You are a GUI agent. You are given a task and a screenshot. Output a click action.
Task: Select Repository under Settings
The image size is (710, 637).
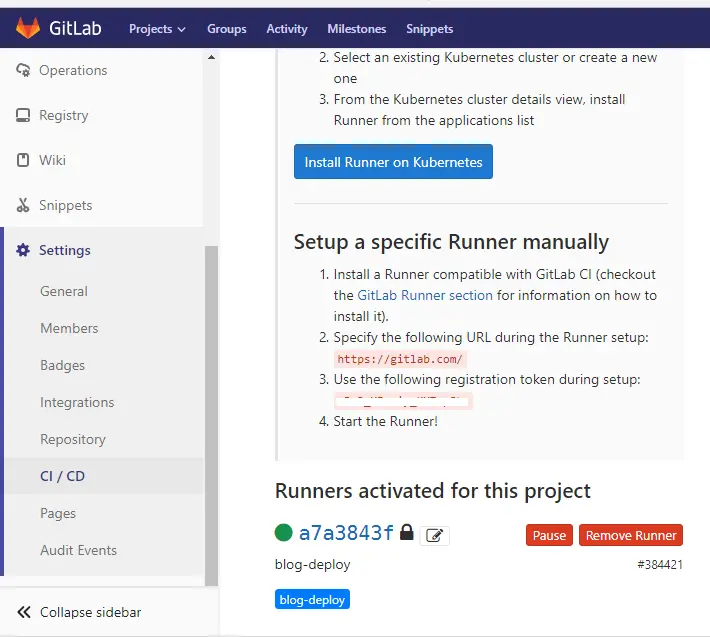73,439
